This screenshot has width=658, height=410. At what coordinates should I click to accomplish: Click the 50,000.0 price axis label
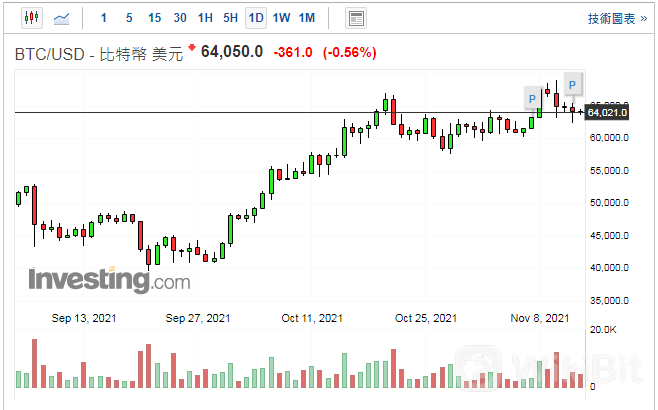click(609, 203)
